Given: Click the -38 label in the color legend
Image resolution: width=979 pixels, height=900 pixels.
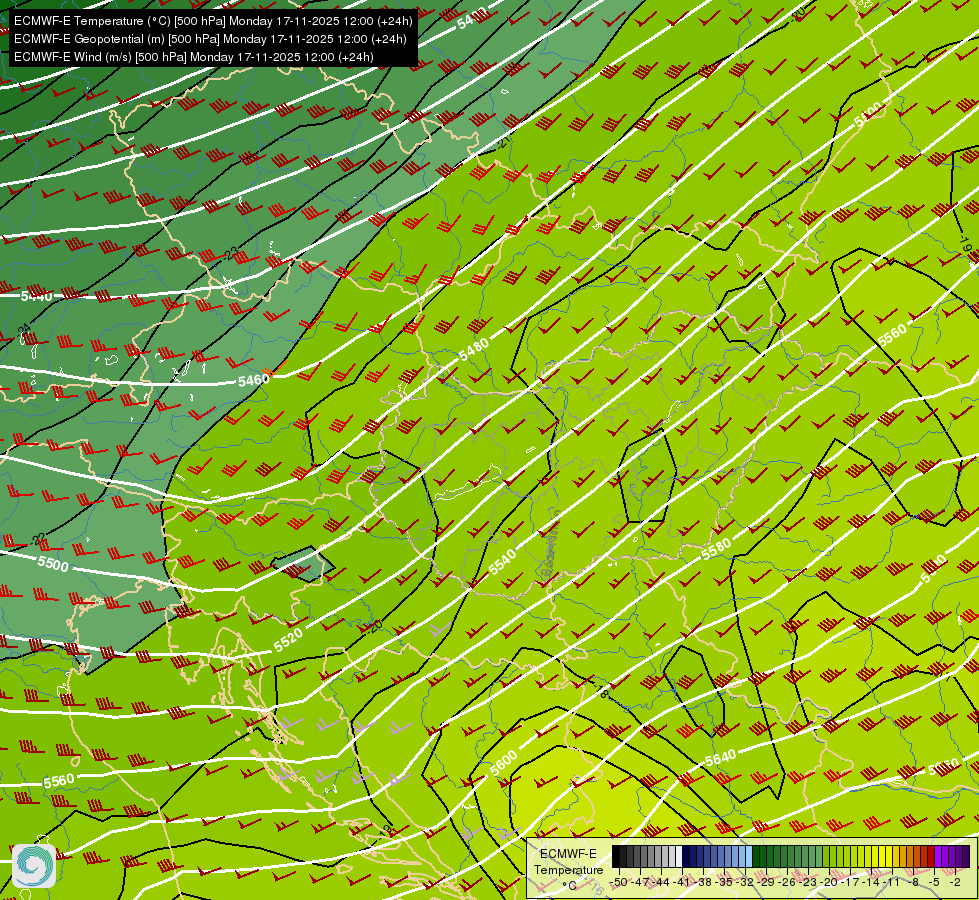Looking at the screenshot, I should (703, 882).
